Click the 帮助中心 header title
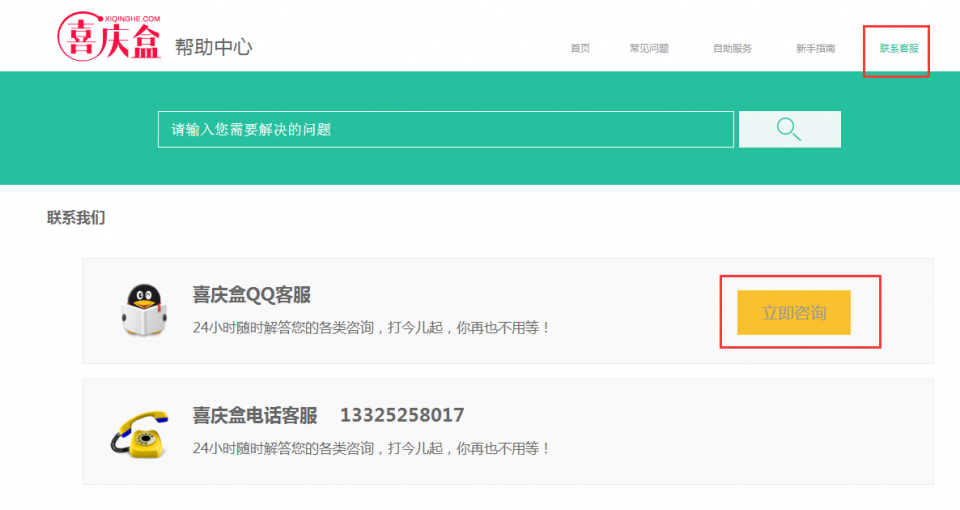 tap(213, 46)
